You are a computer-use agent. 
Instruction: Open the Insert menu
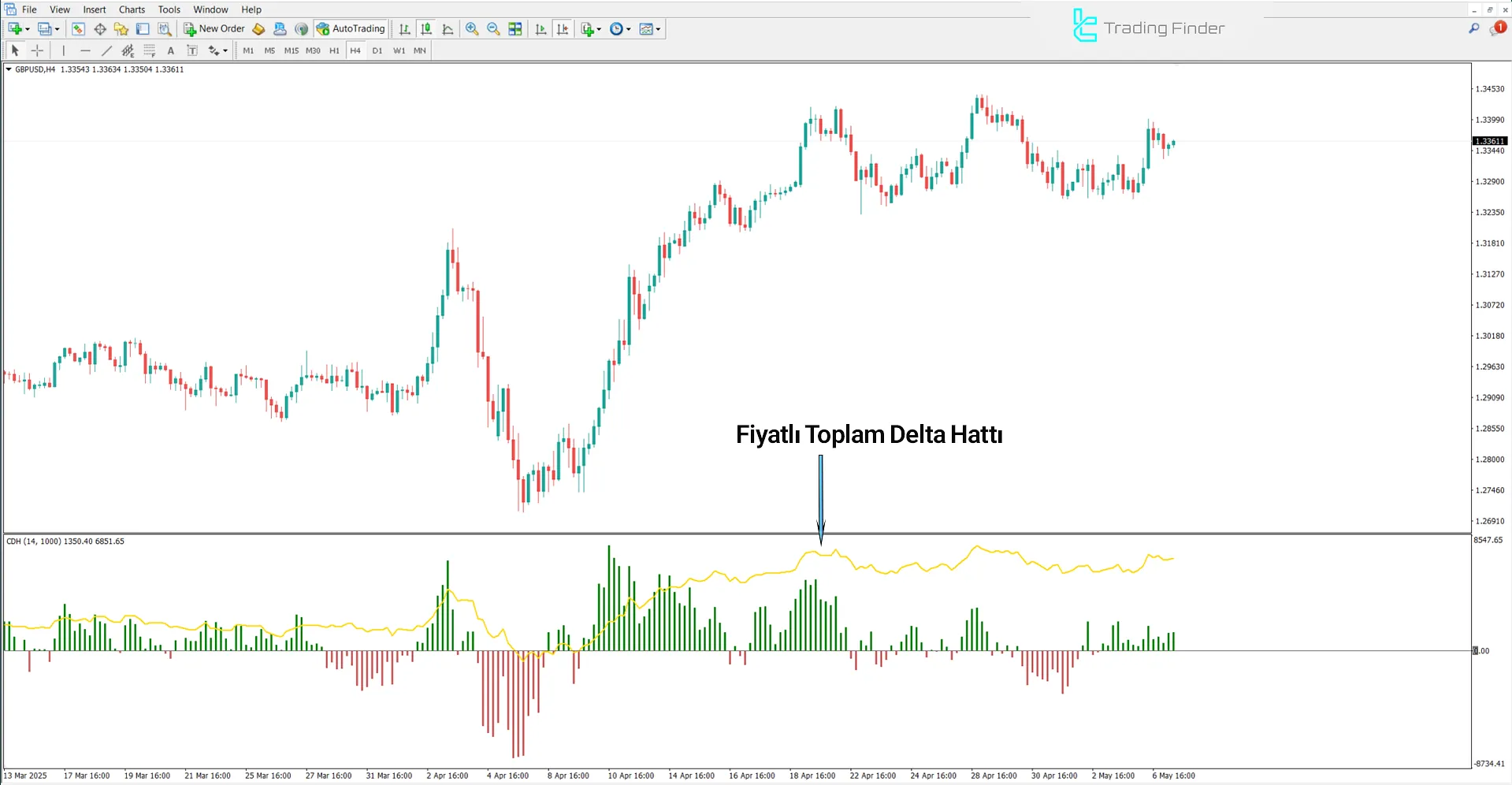click(x=95, y=9)
